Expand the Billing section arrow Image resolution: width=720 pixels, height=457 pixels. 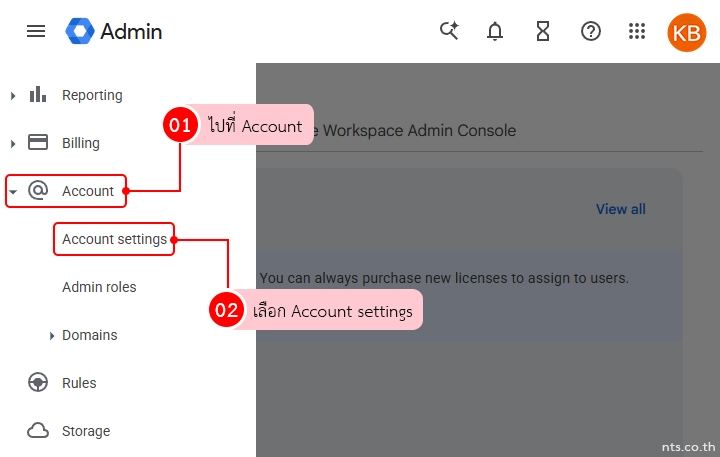(13, 144)
